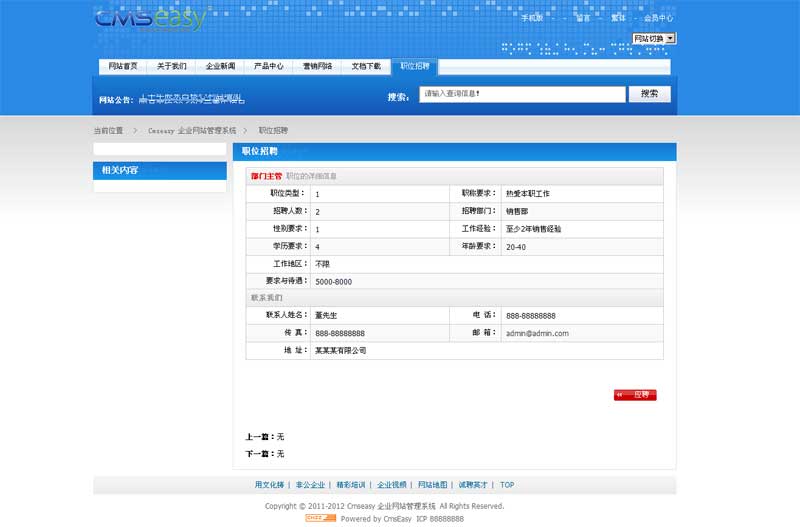Select the 企业新闻 navigation tab
The height and width of the screenshot is (527, 800).
click(220, 66)
